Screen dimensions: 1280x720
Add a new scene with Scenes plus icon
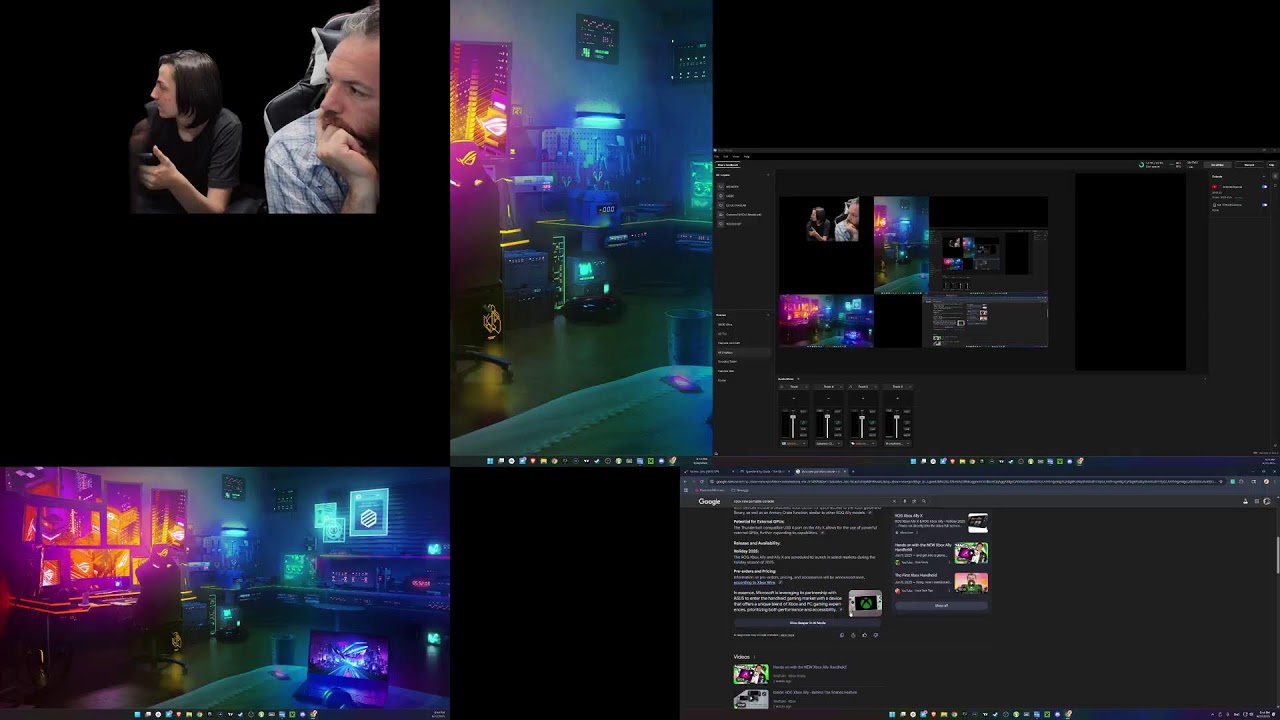pos(768,315)
